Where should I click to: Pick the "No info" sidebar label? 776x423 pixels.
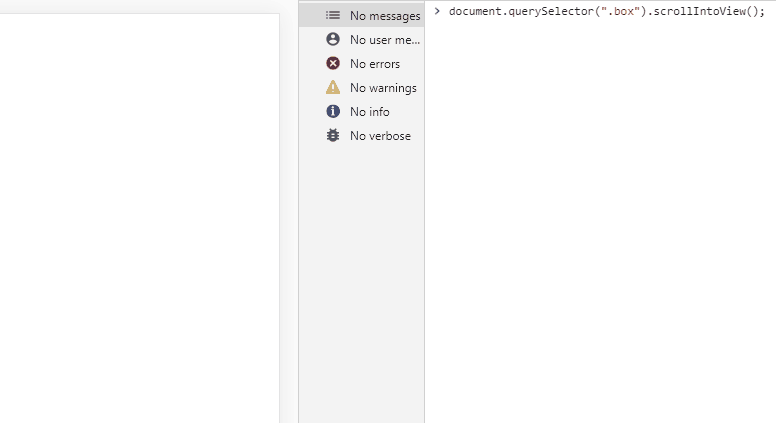click(370, 112)
